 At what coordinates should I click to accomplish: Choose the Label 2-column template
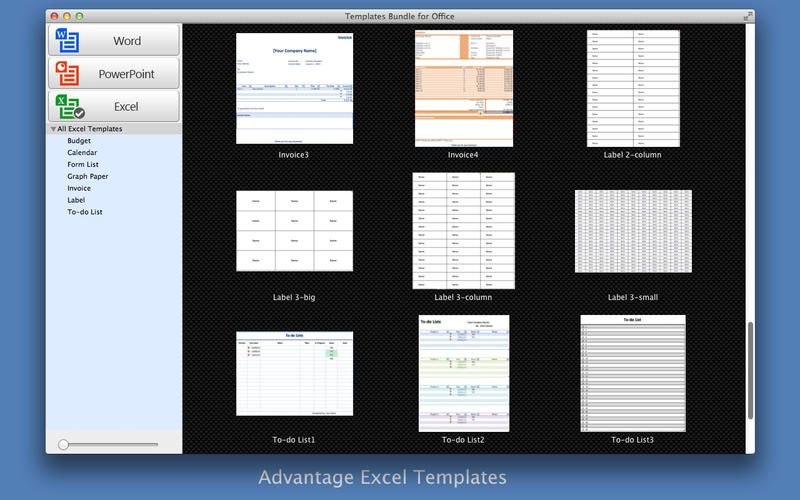[x=633, y=88]
